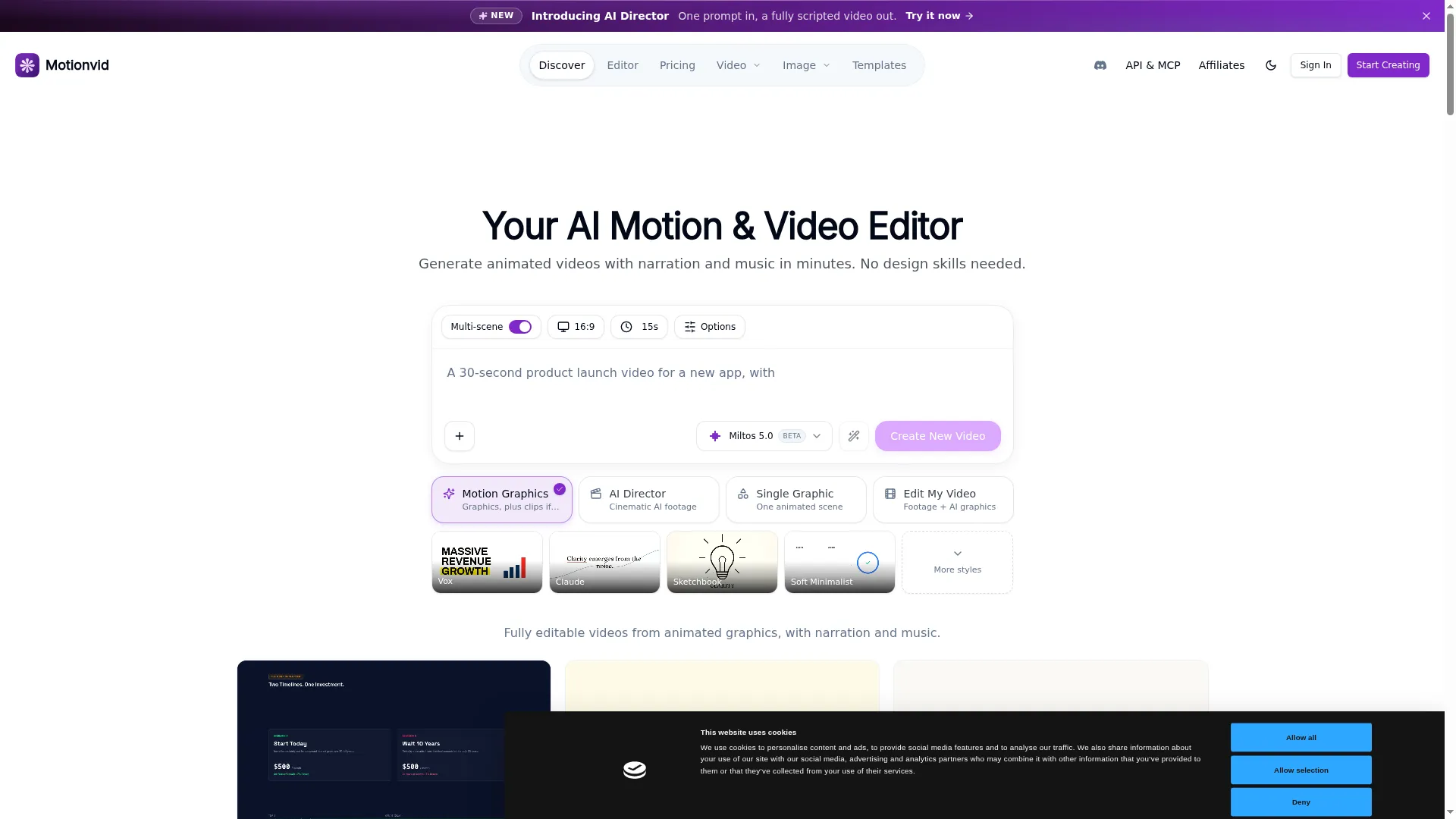Choose the Sketchbook style thumbnail
Screen dimensions: 1456x819
point(722,562)
